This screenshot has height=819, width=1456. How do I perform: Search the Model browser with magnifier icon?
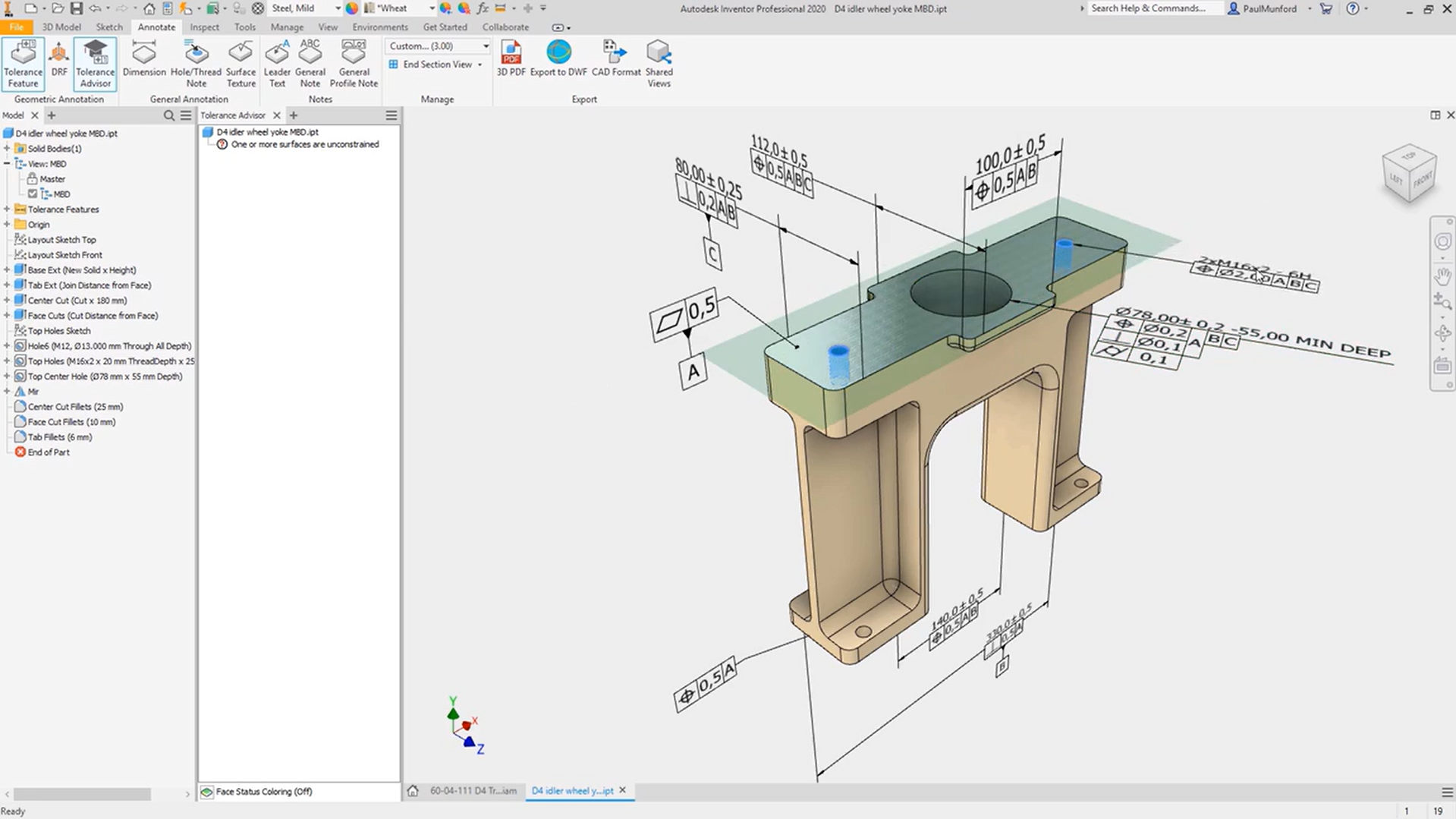169,115
